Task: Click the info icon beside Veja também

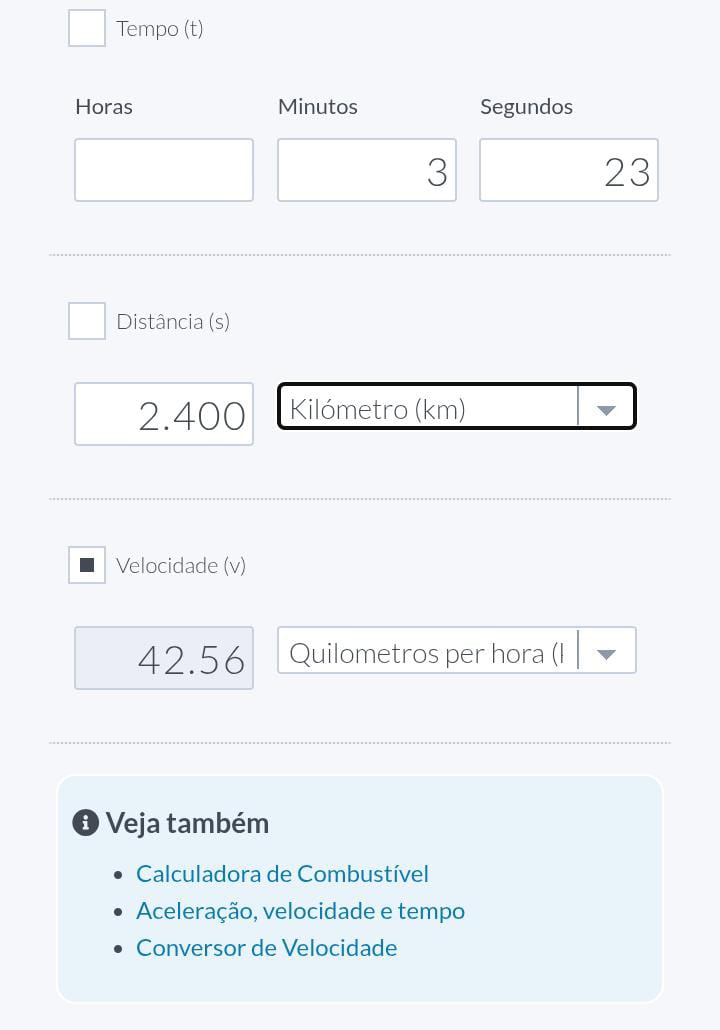Action: (x=85, y=823)
